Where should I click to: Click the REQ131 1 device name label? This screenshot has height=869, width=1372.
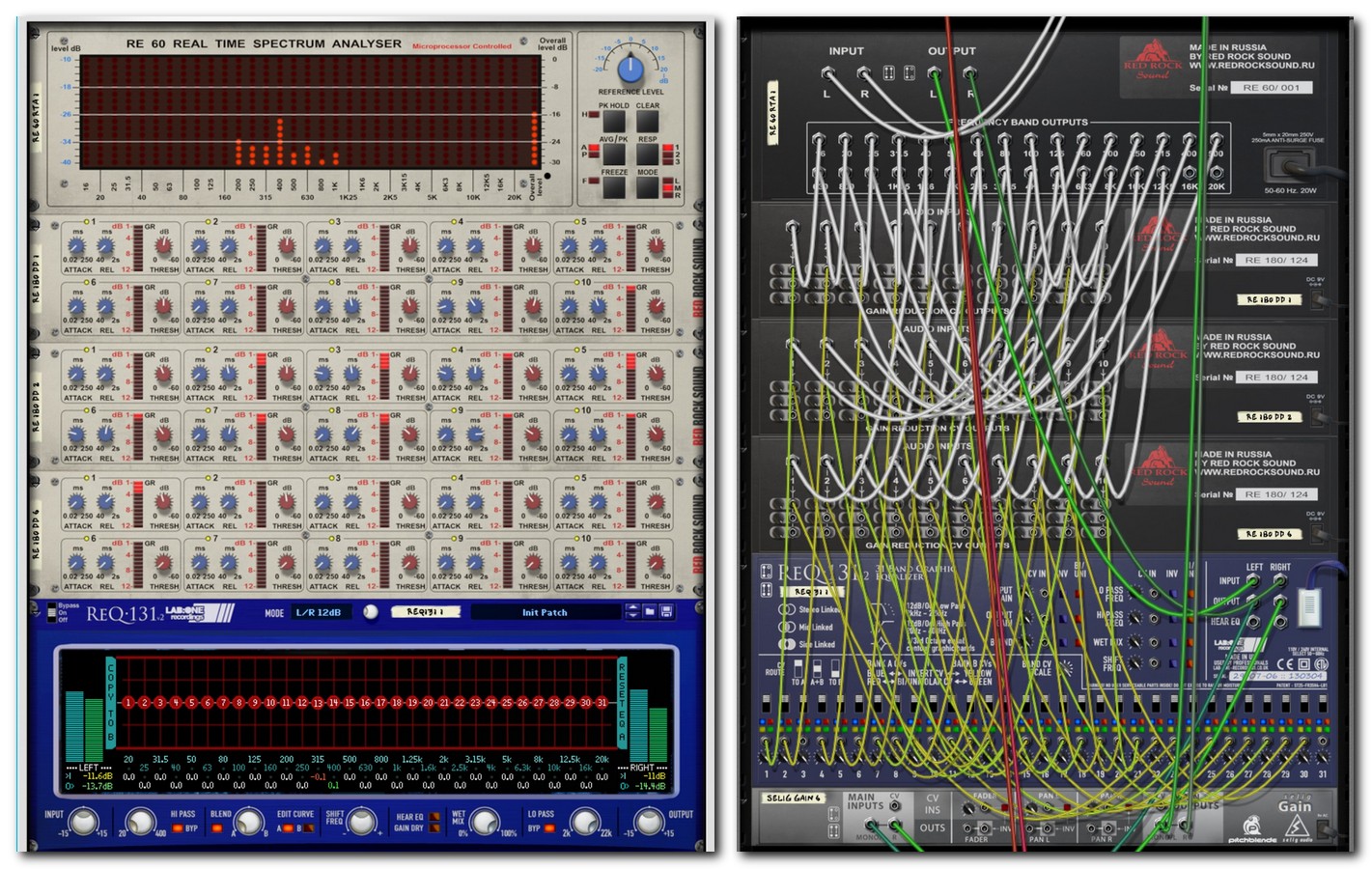tap(425, 612)
